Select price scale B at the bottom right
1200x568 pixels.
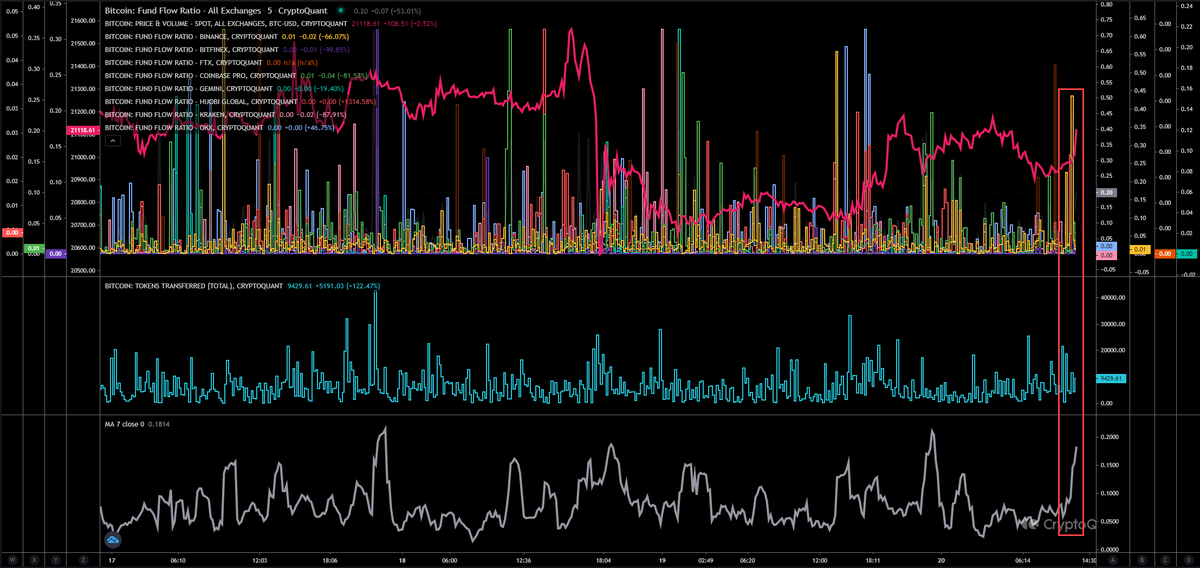tap(1141, 559)
